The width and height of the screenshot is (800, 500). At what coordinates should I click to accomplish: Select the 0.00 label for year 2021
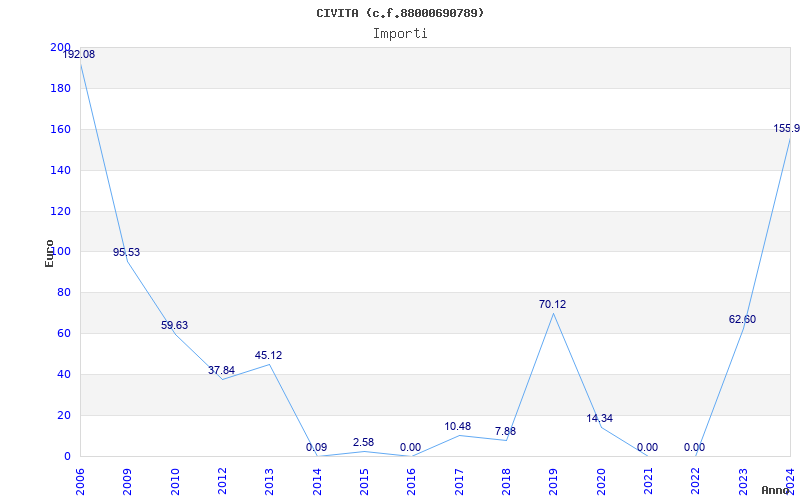(647, 447)
